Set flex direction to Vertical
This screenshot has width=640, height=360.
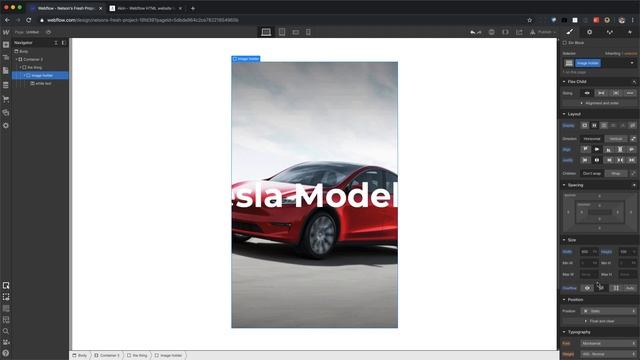pyautogui.click(x=616, y=139)
